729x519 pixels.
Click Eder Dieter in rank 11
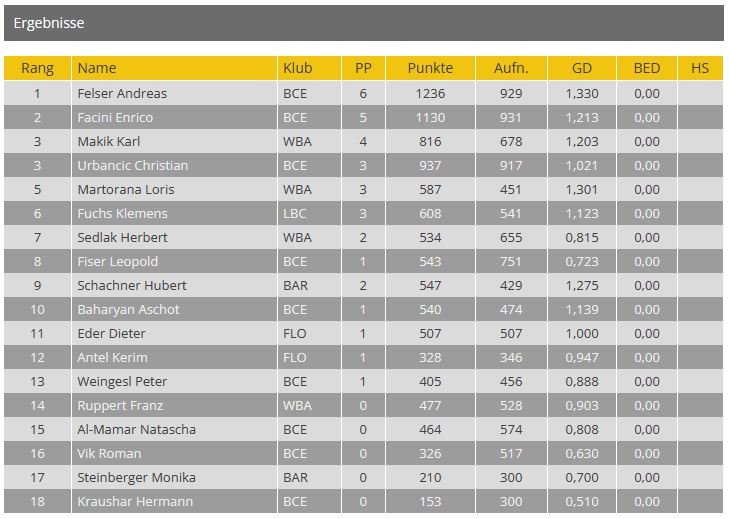pos(111,333)
